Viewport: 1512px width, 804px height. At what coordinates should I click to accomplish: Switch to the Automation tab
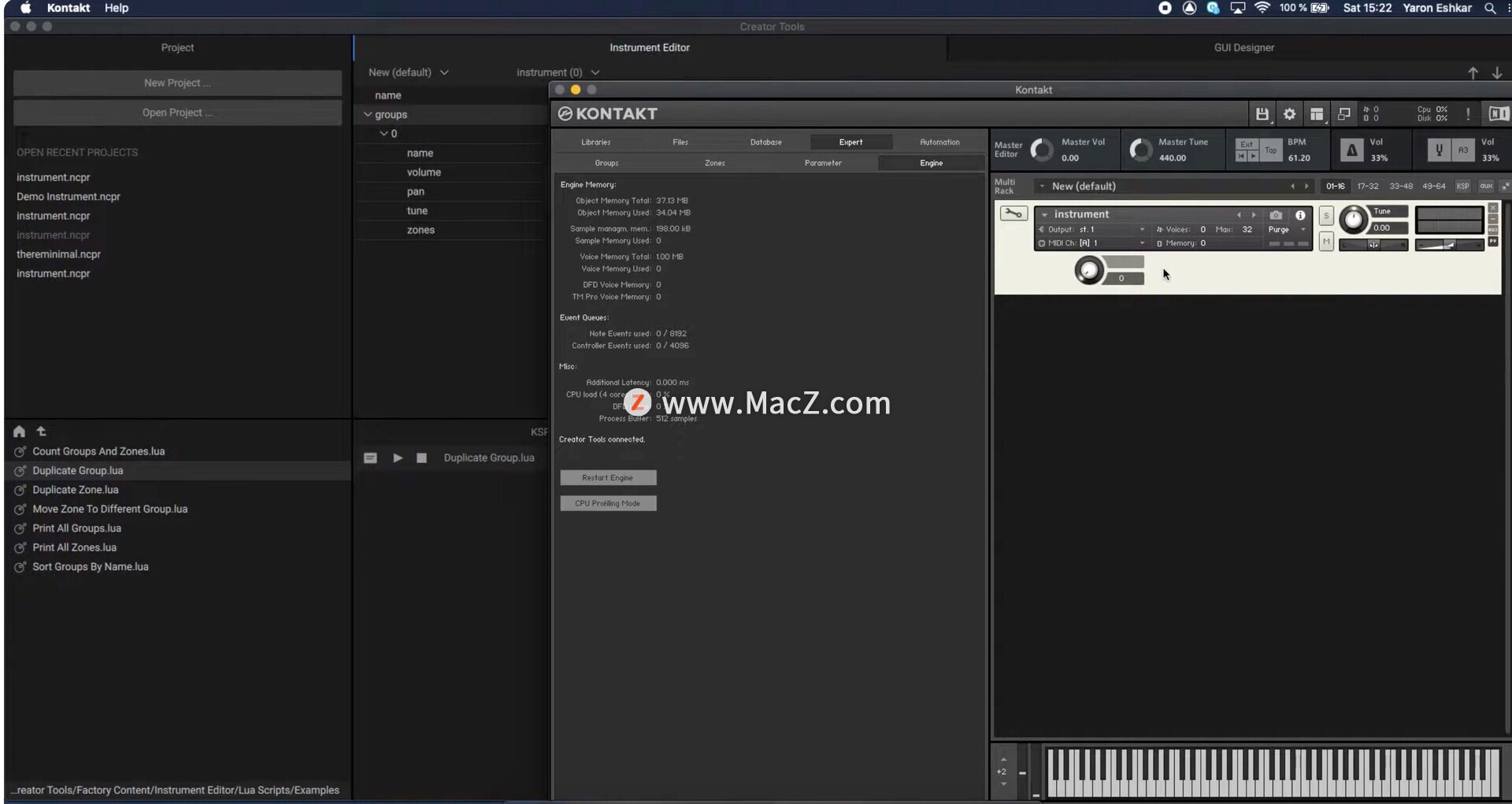pyautogui.click(x=939, y=143)
